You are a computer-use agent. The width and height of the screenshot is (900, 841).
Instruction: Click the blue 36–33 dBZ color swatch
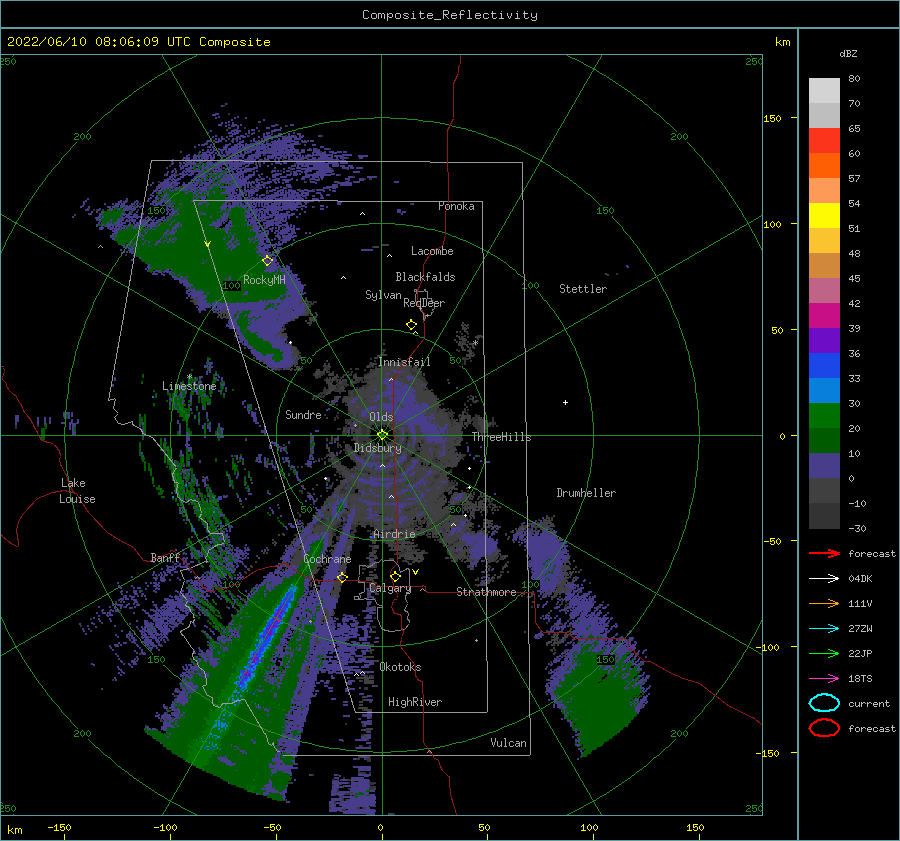[x=824, y=366]
